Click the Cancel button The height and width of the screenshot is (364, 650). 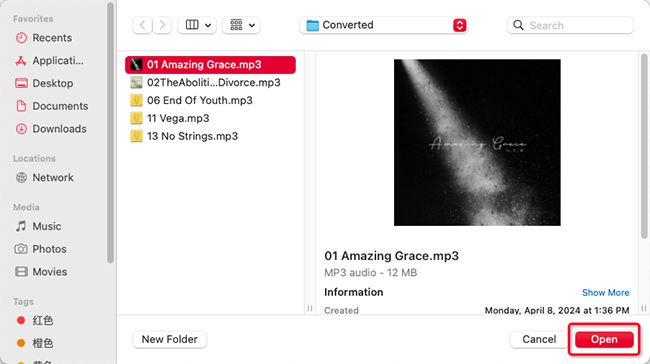[539, 340]
